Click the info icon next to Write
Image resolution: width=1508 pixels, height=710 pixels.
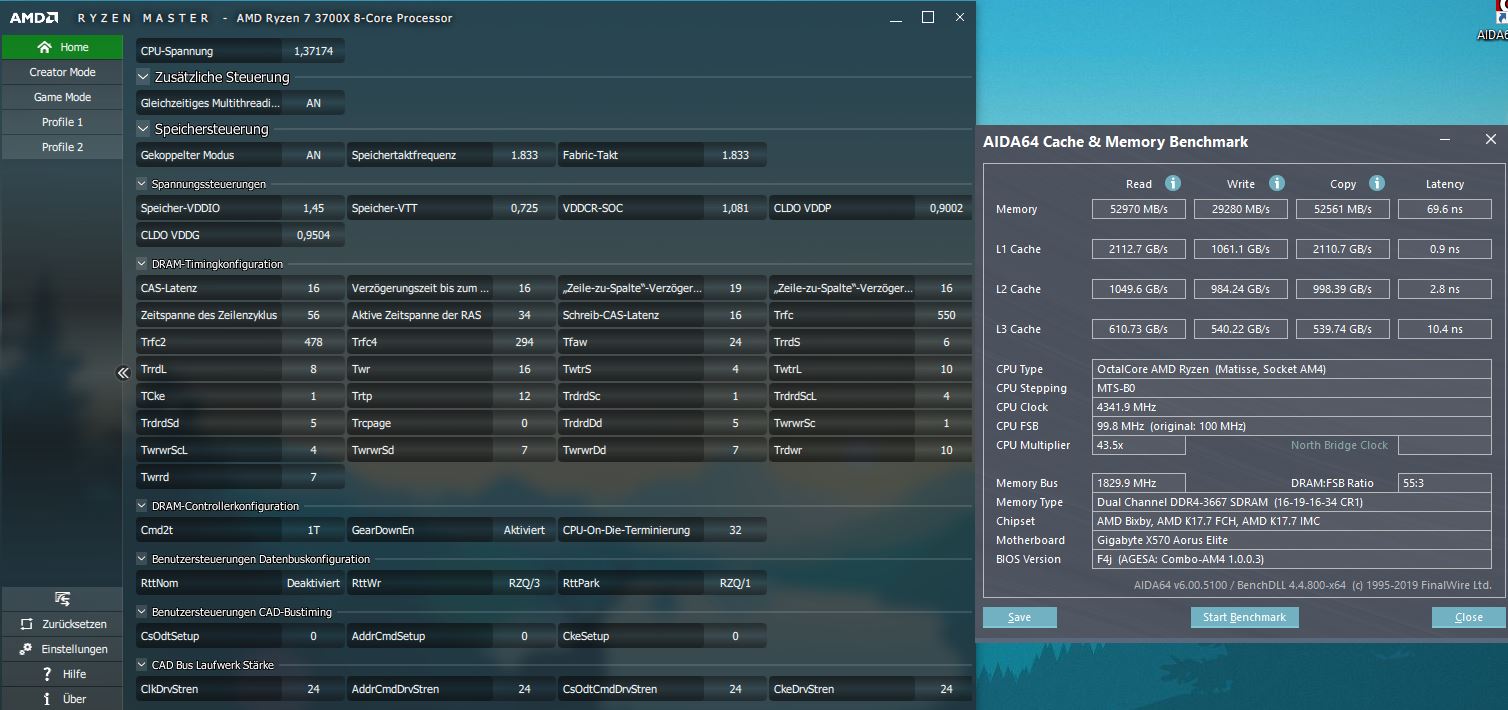pyautogui.click(x=1276, y=183)
